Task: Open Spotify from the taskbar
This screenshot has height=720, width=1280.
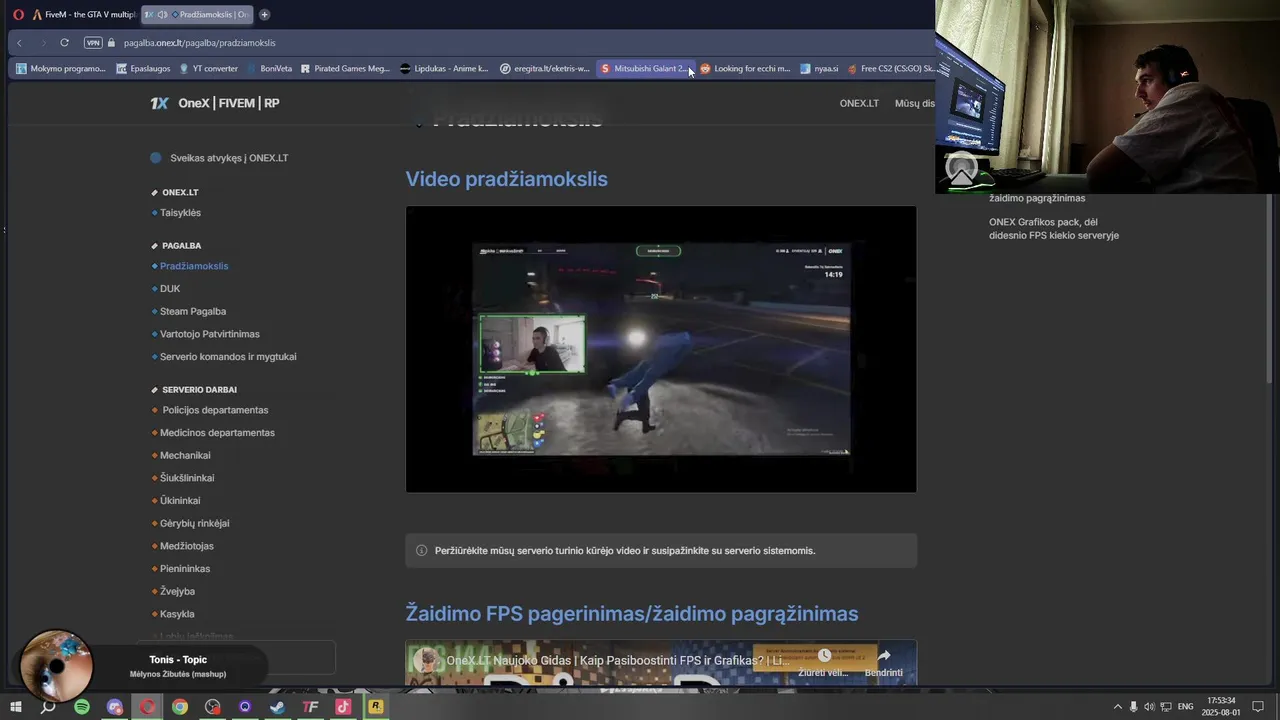Action: [x=82, y=707]
